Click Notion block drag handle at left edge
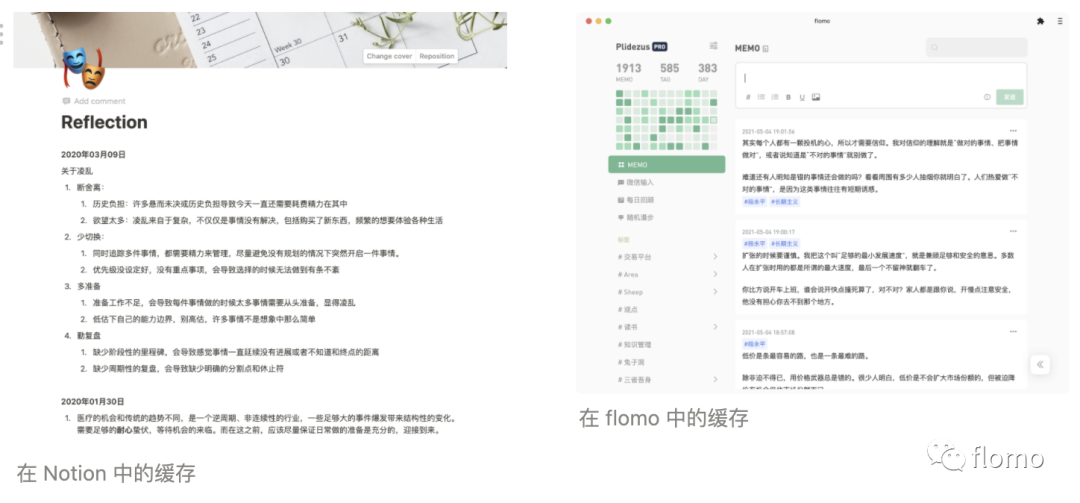This screenshot has width=1080, height=503. tap(2, 34)
